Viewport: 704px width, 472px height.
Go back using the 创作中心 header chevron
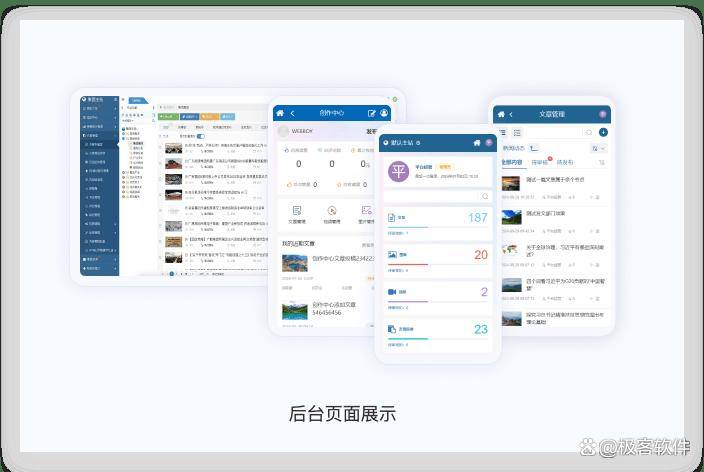pyautogui.click(x=292, y=113)
